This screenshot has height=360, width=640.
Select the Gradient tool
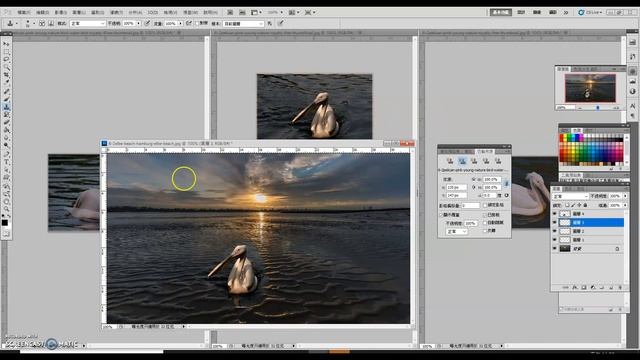pos(6,130)
